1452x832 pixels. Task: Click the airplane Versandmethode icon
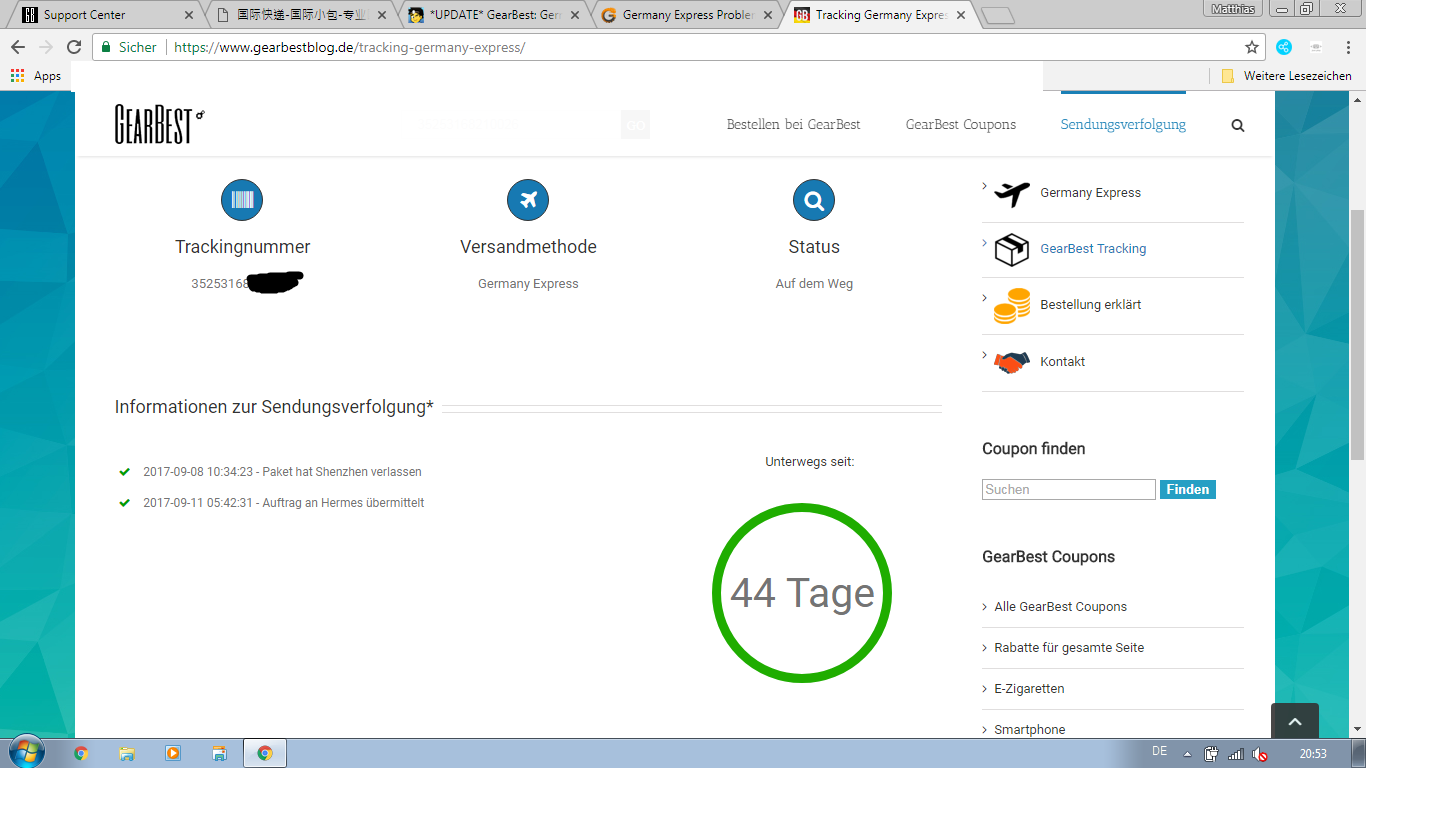coord(528,200)
